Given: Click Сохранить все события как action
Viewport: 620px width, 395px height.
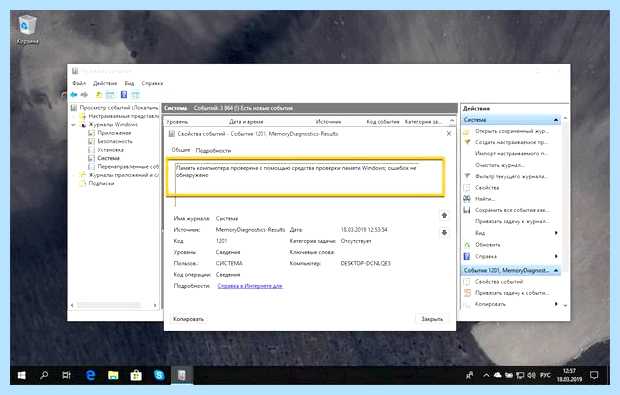Looking at the screenshot, I should coord(512,210).
